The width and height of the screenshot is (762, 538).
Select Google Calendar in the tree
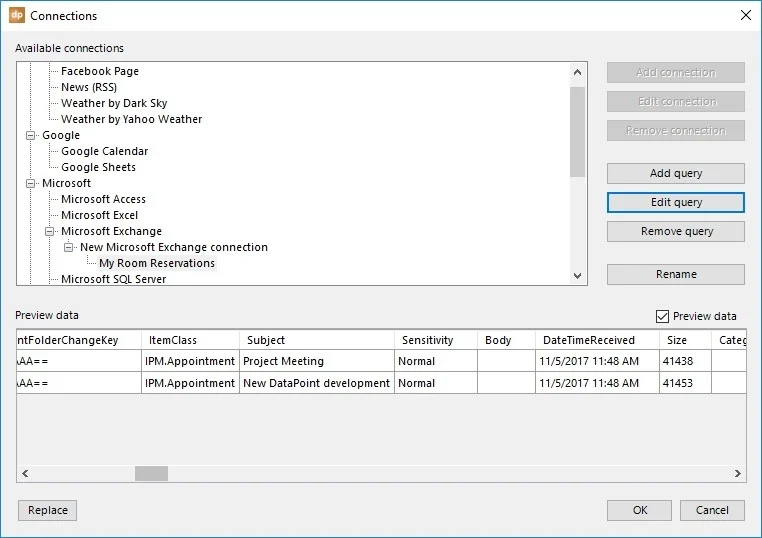104,152
